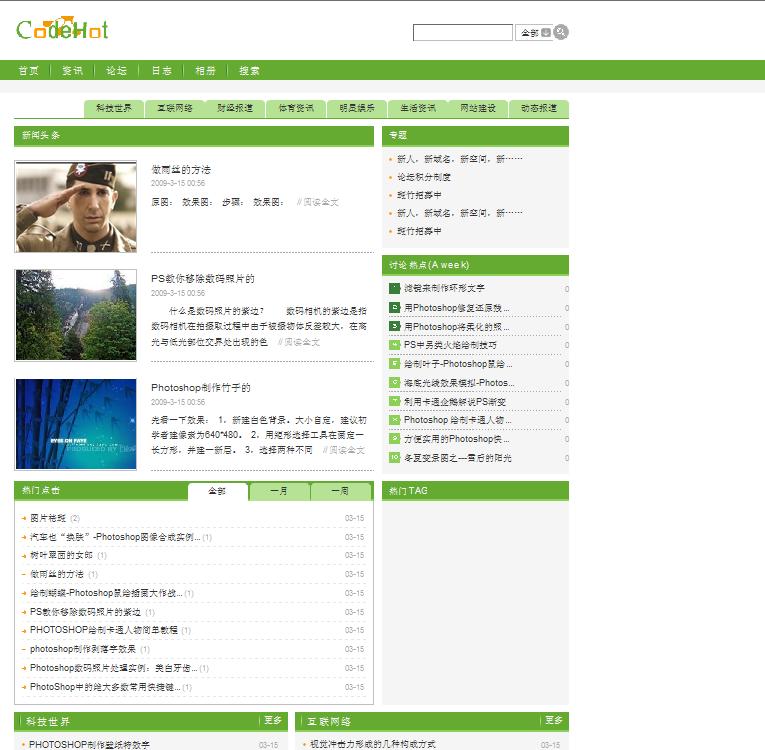Open the first 斑竹招募中 topic link

tap(419, 195)
